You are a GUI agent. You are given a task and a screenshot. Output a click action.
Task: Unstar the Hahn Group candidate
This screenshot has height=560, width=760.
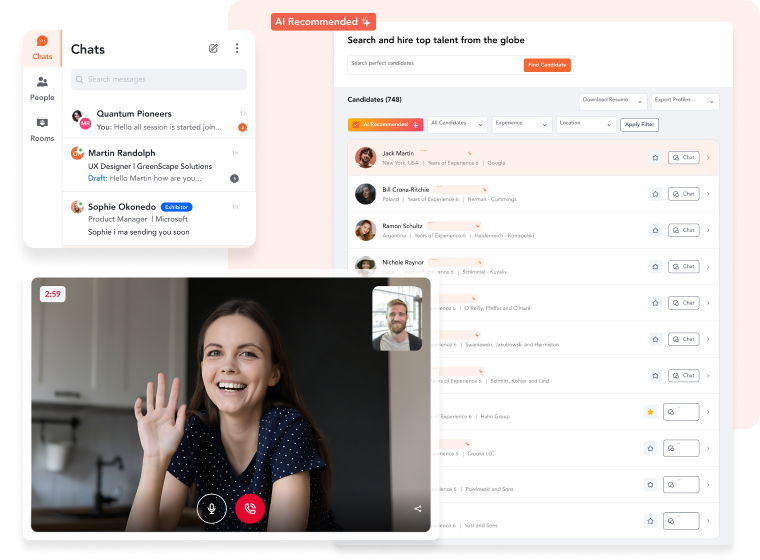[650, 412]
